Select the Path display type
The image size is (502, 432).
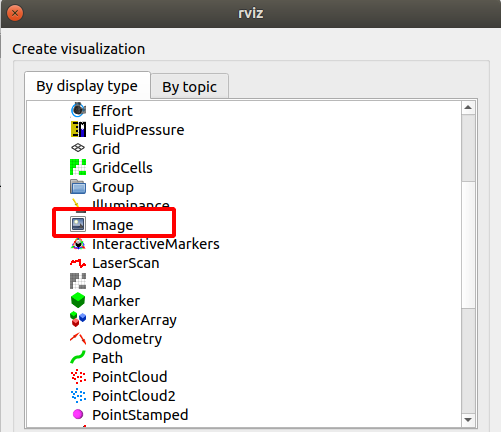pos(96,358)
